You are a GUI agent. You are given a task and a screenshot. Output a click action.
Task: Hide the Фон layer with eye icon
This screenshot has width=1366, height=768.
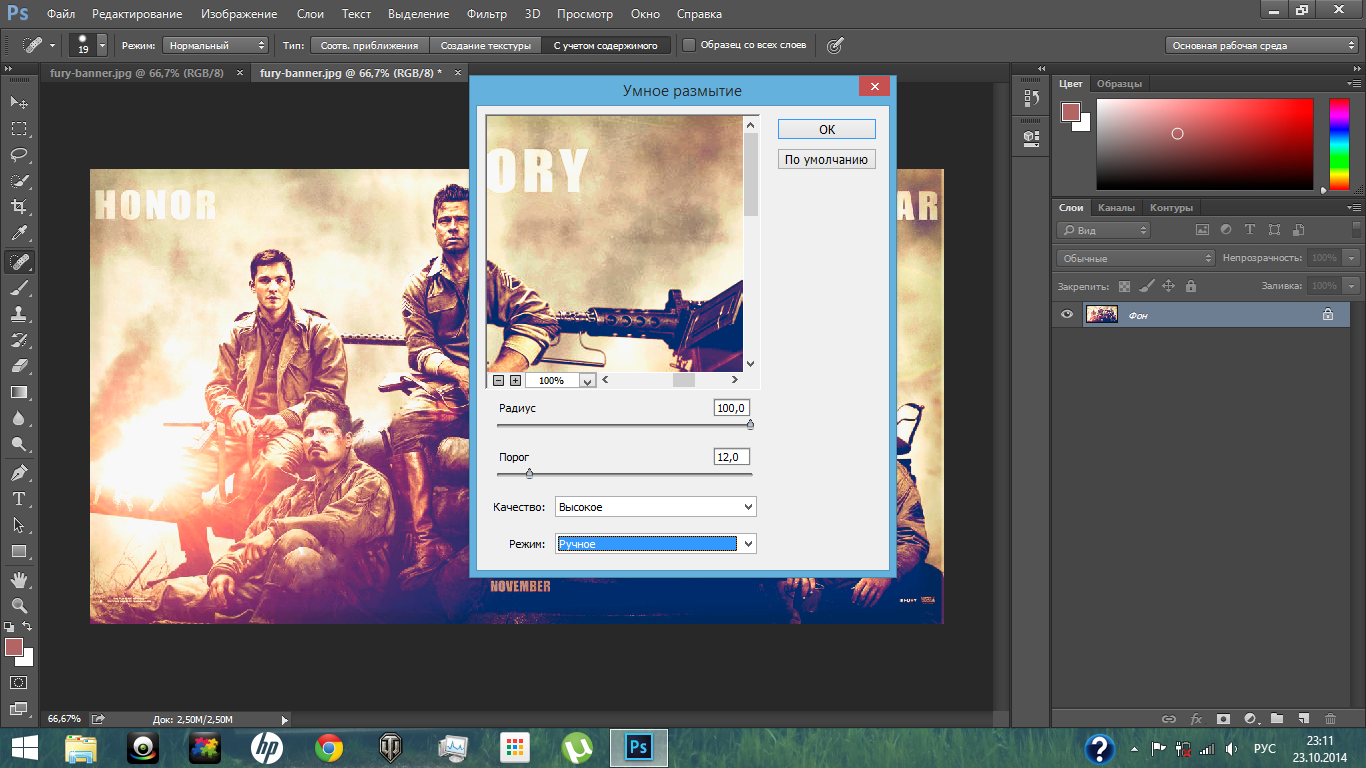pos(1067,314)
